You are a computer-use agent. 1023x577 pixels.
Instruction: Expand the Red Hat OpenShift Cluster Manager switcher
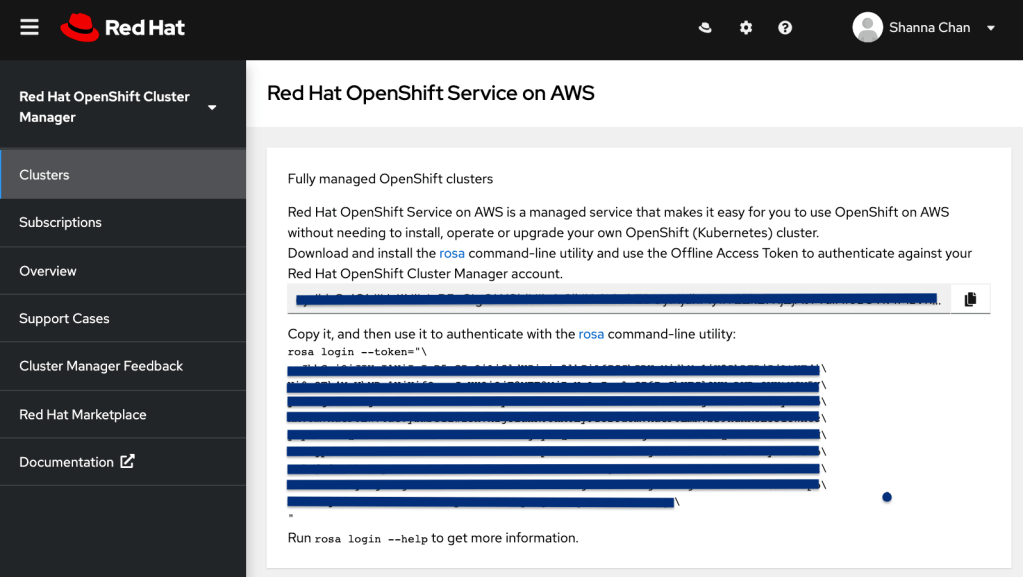[212, 107]
